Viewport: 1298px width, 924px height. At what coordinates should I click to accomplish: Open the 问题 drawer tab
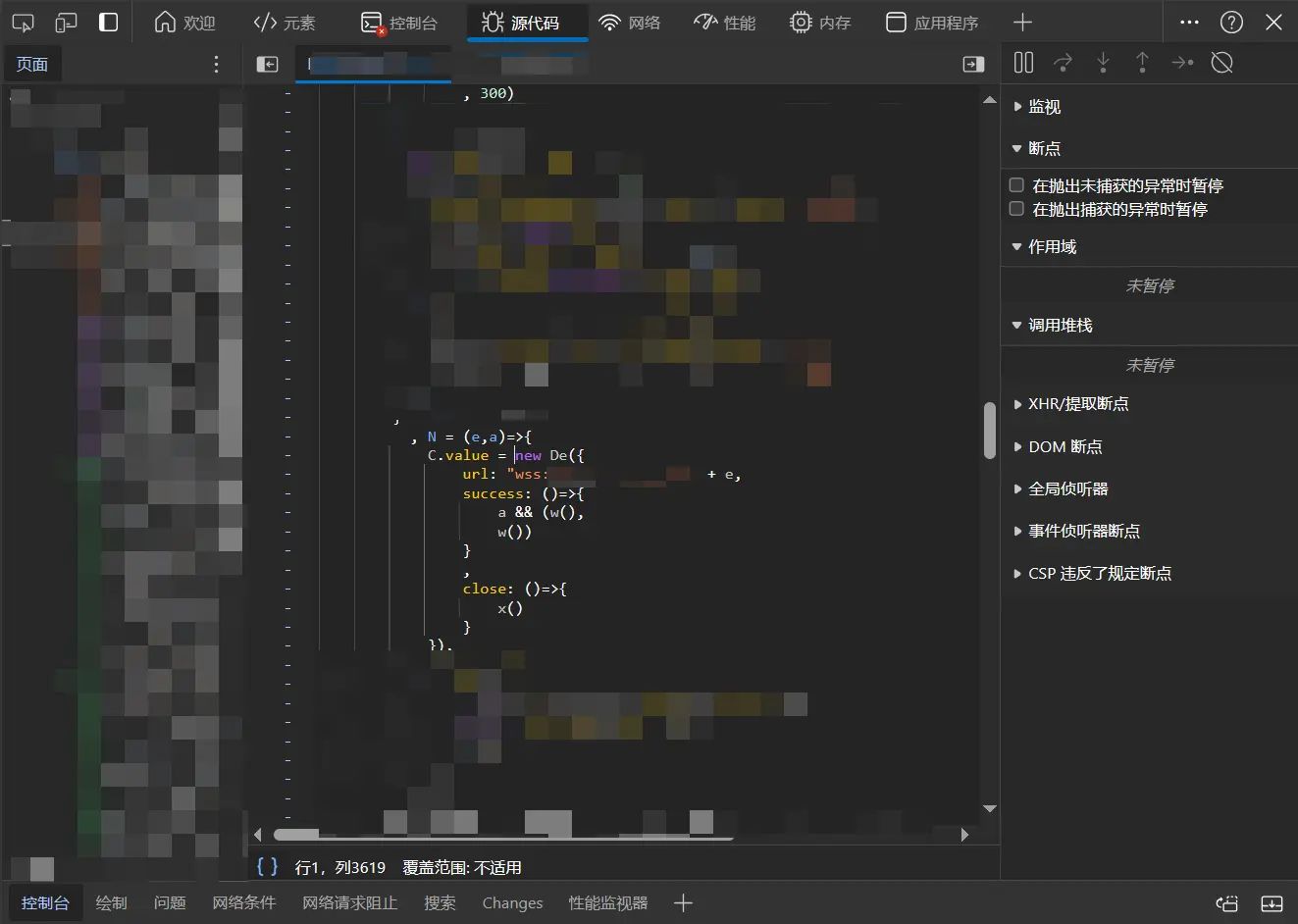[170, 902]
